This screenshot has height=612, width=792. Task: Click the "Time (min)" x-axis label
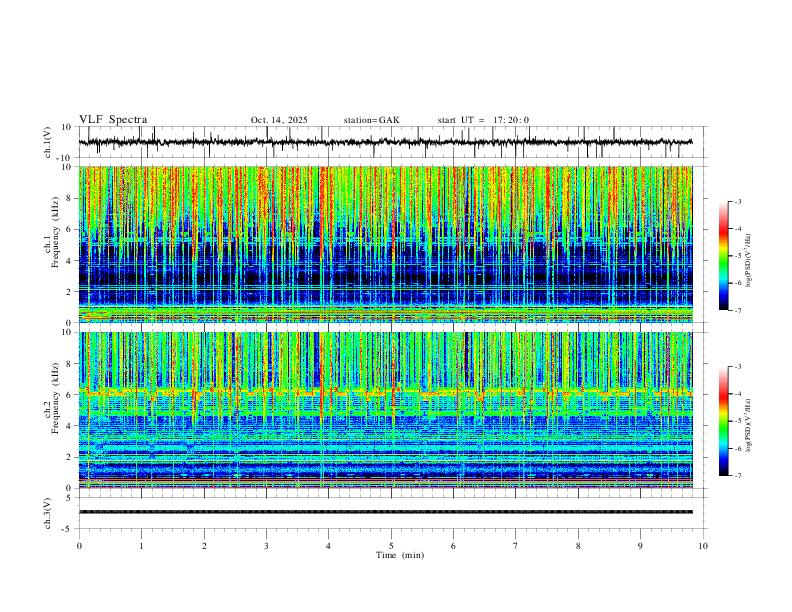click(x=400, y=555)
